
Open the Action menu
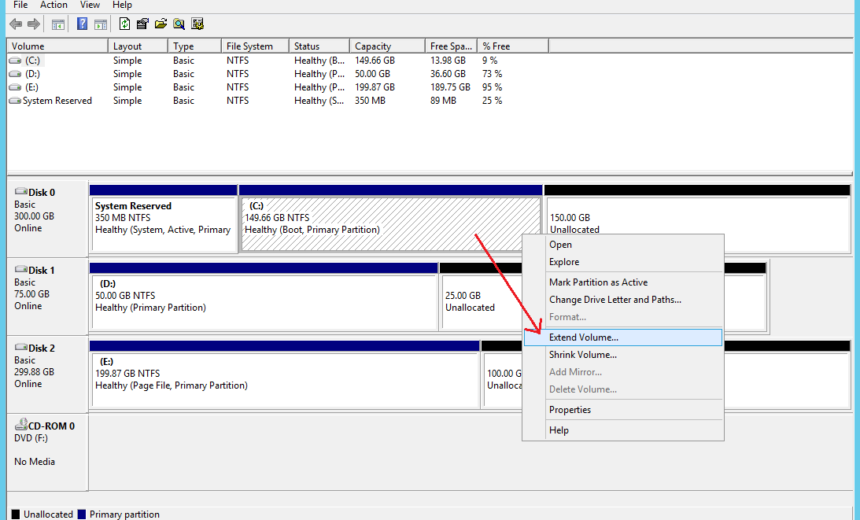pos(54,5)
